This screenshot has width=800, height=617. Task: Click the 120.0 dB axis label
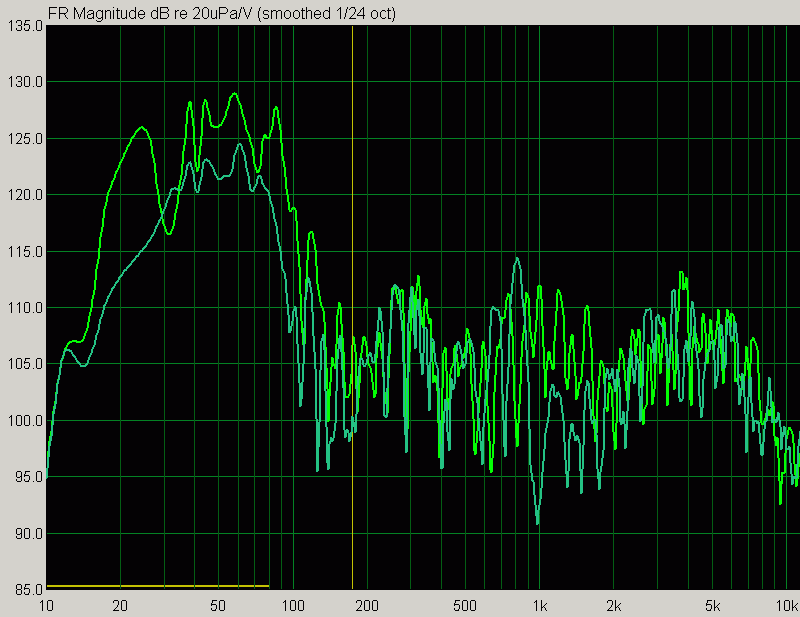pos(24,195)
